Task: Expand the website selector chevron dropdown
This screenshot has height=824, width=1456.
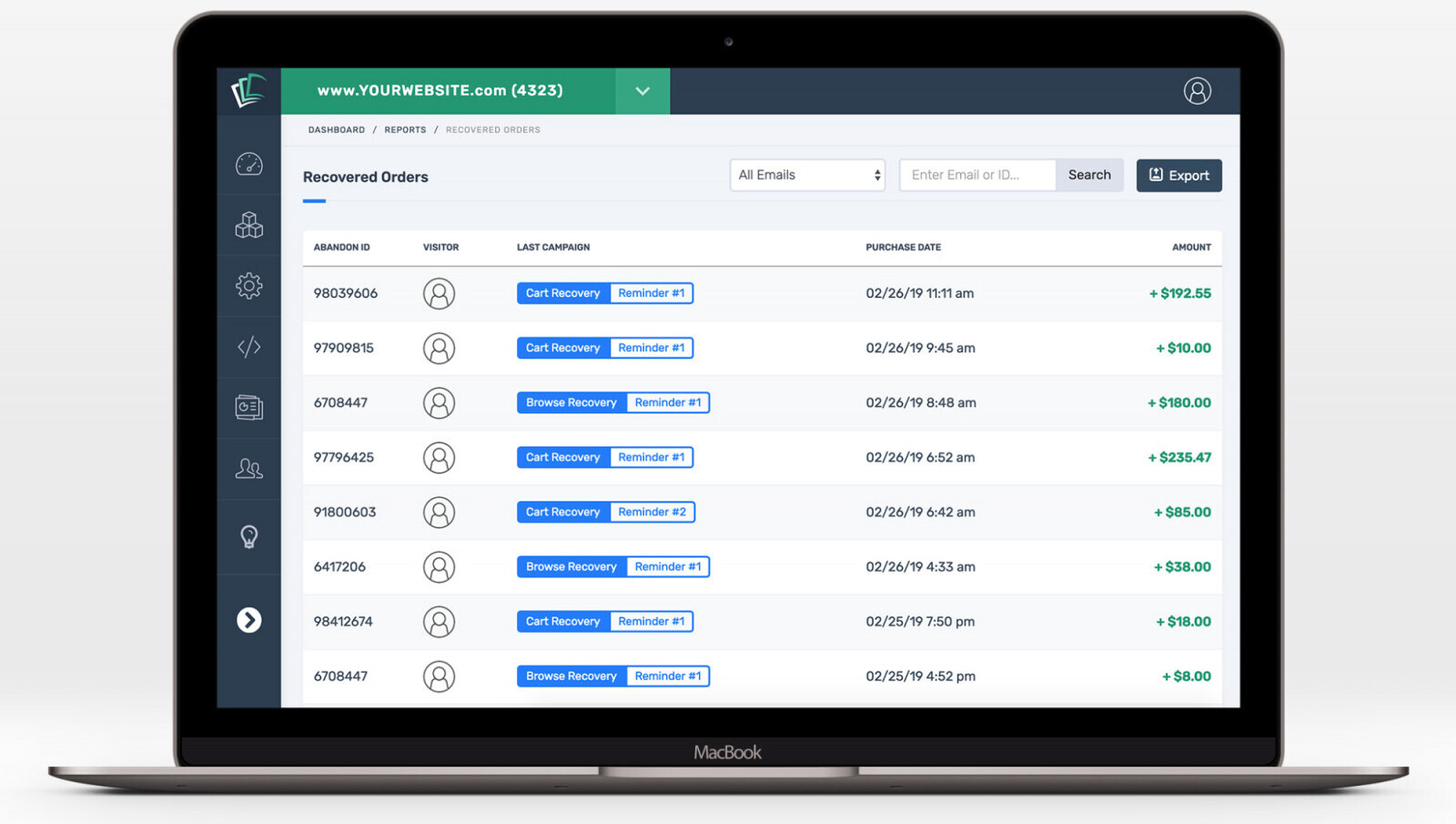Action: point(642,91)
